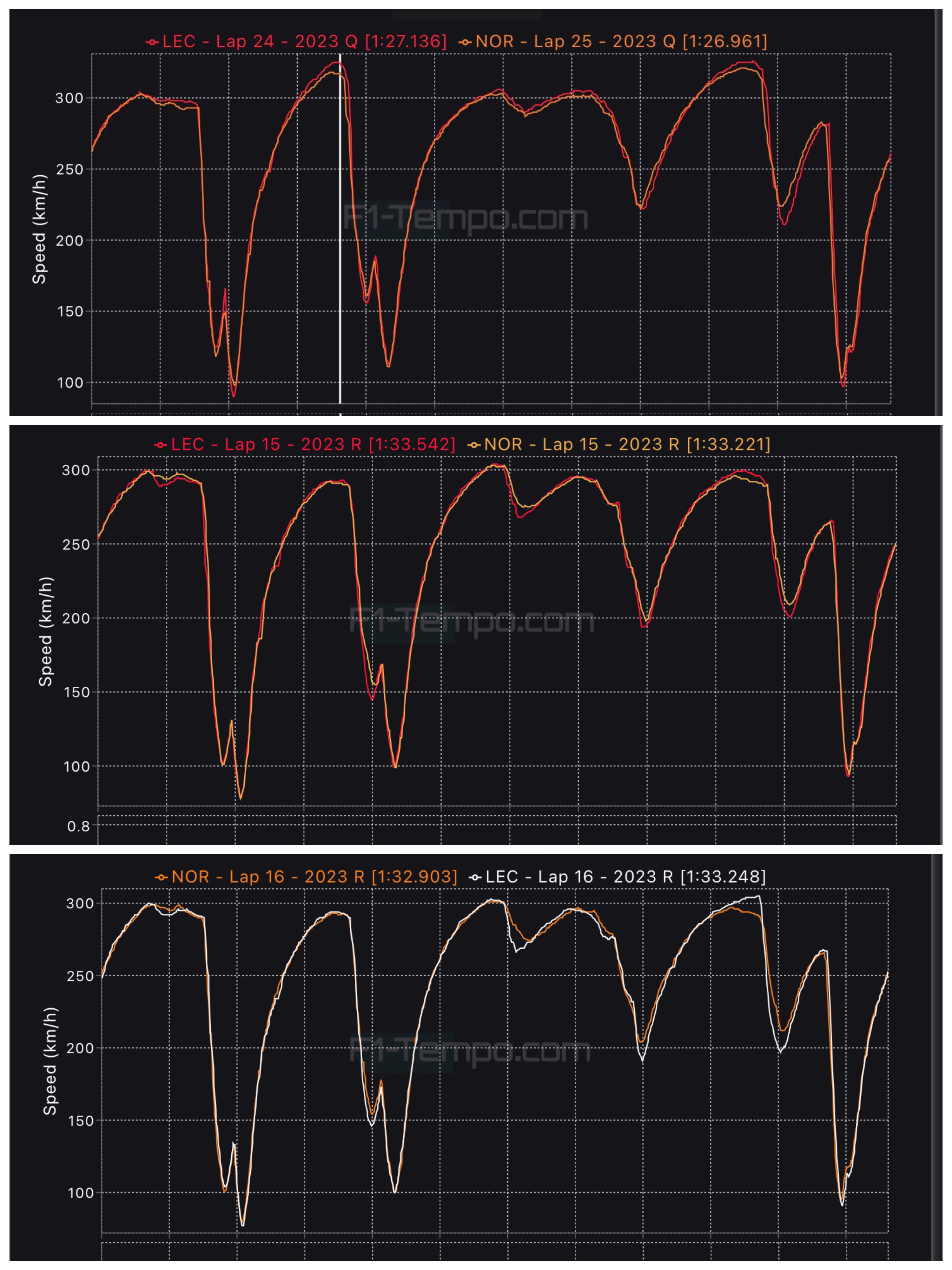The image size is (952, 1270).
Task: Toggle NOR Lap 16 [1:32.903] legend entry
Action: (x=314, y=877)
